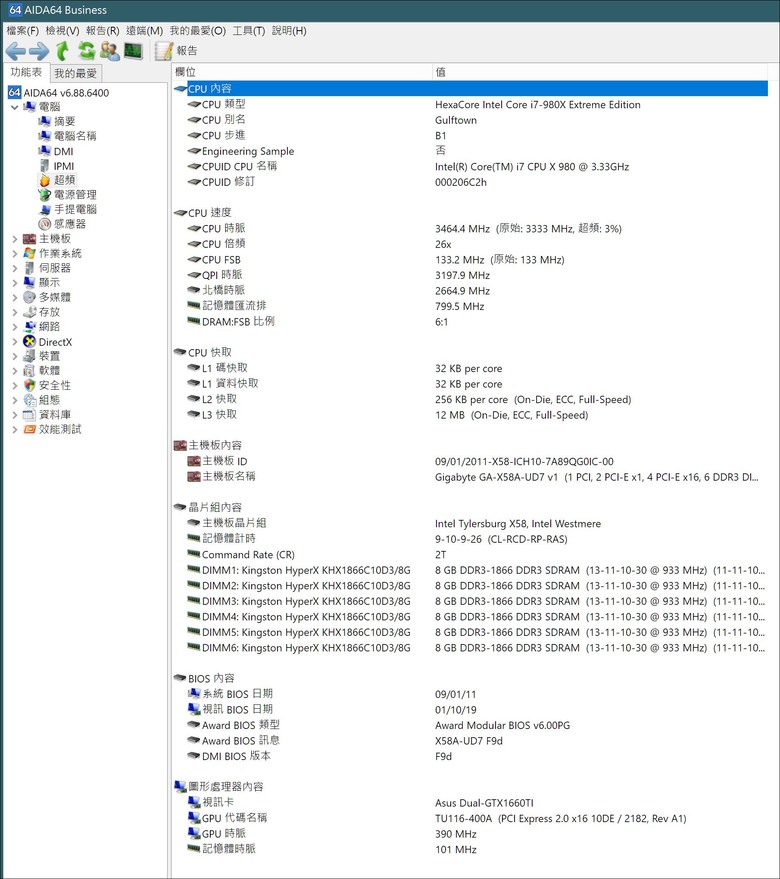Select the 電腦名稱 tree item
This screenshot has height=879, width=780.
67,136
